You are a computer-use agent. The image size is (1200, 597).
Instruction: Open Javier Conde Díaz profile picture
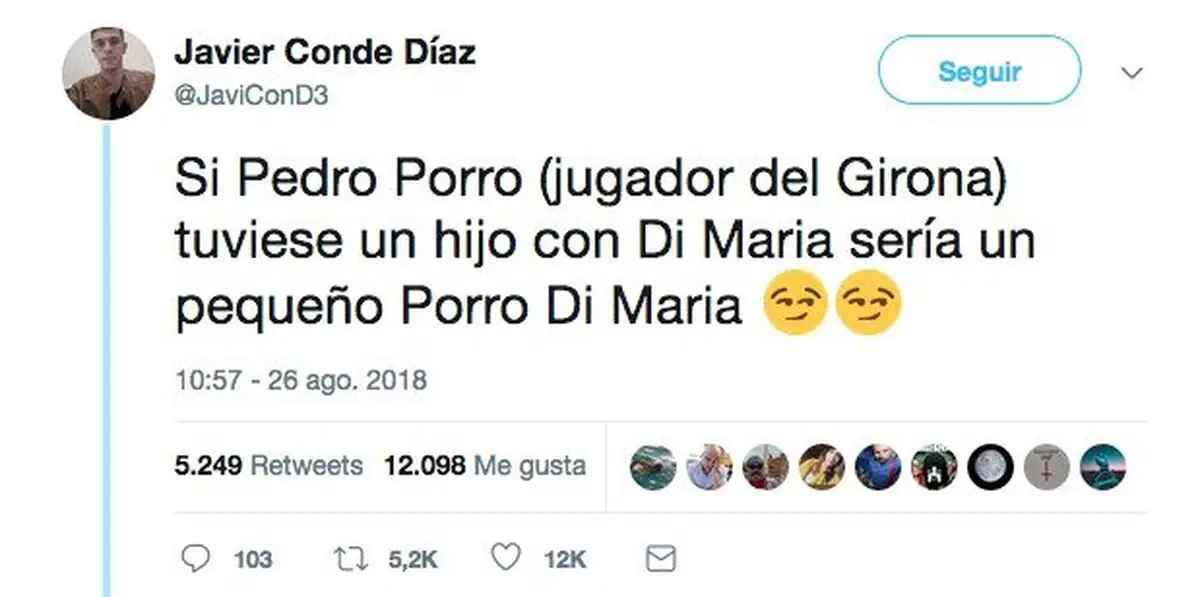[108, 74]
